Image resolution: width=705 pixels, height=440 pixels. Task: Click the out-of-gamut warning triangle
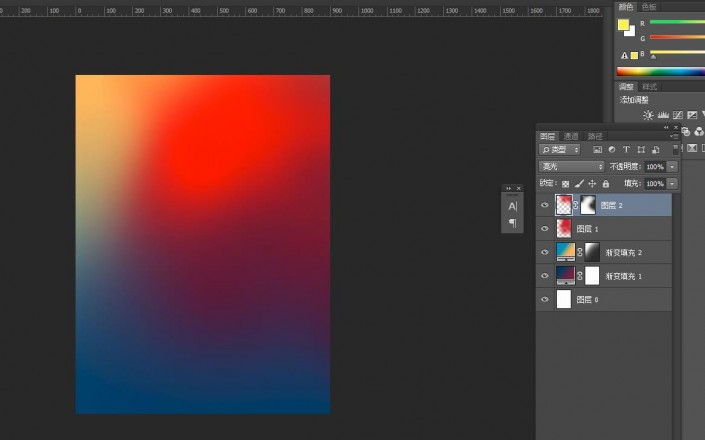click(624, 56)
